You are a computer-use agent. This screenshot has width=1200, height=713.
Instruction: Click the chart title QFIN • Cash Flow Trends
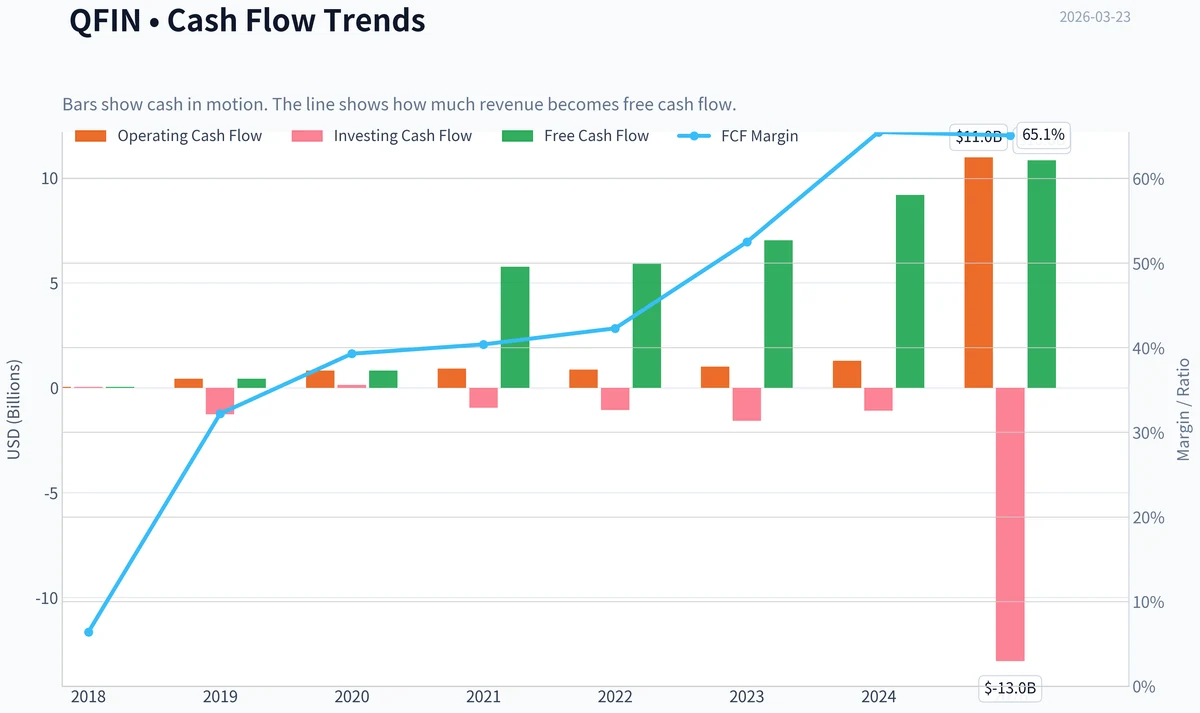(x=247, y=21)
